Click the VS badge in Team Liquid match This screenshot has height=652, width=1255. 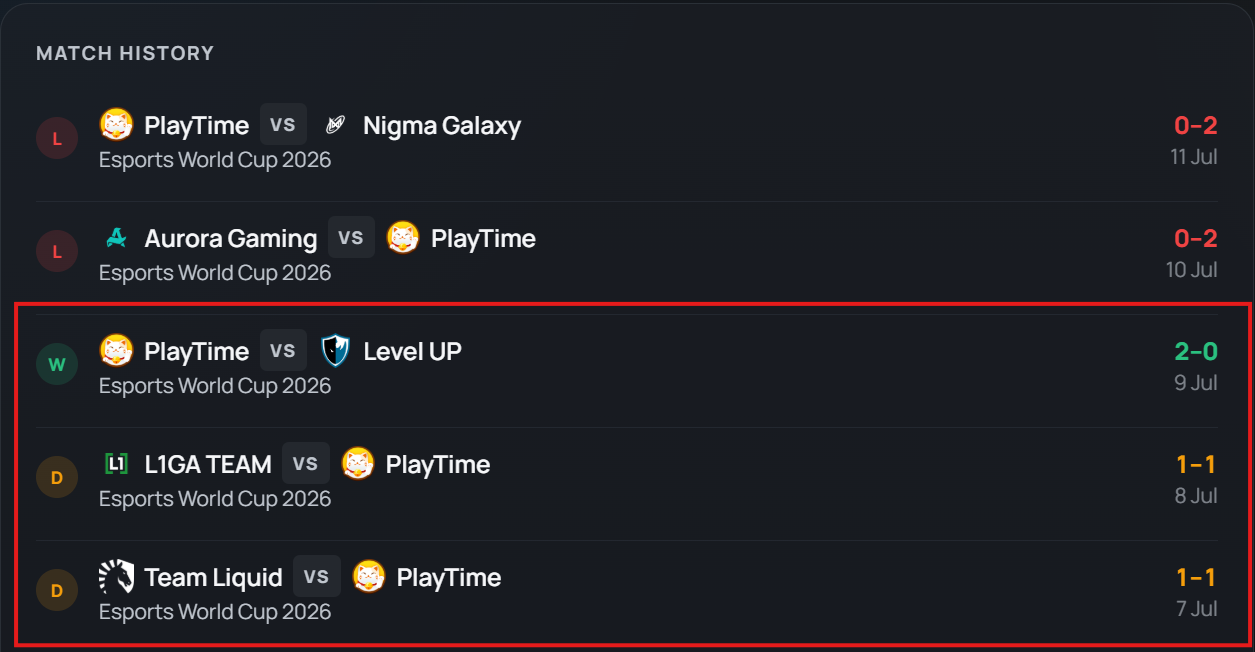tap(317, 577)
